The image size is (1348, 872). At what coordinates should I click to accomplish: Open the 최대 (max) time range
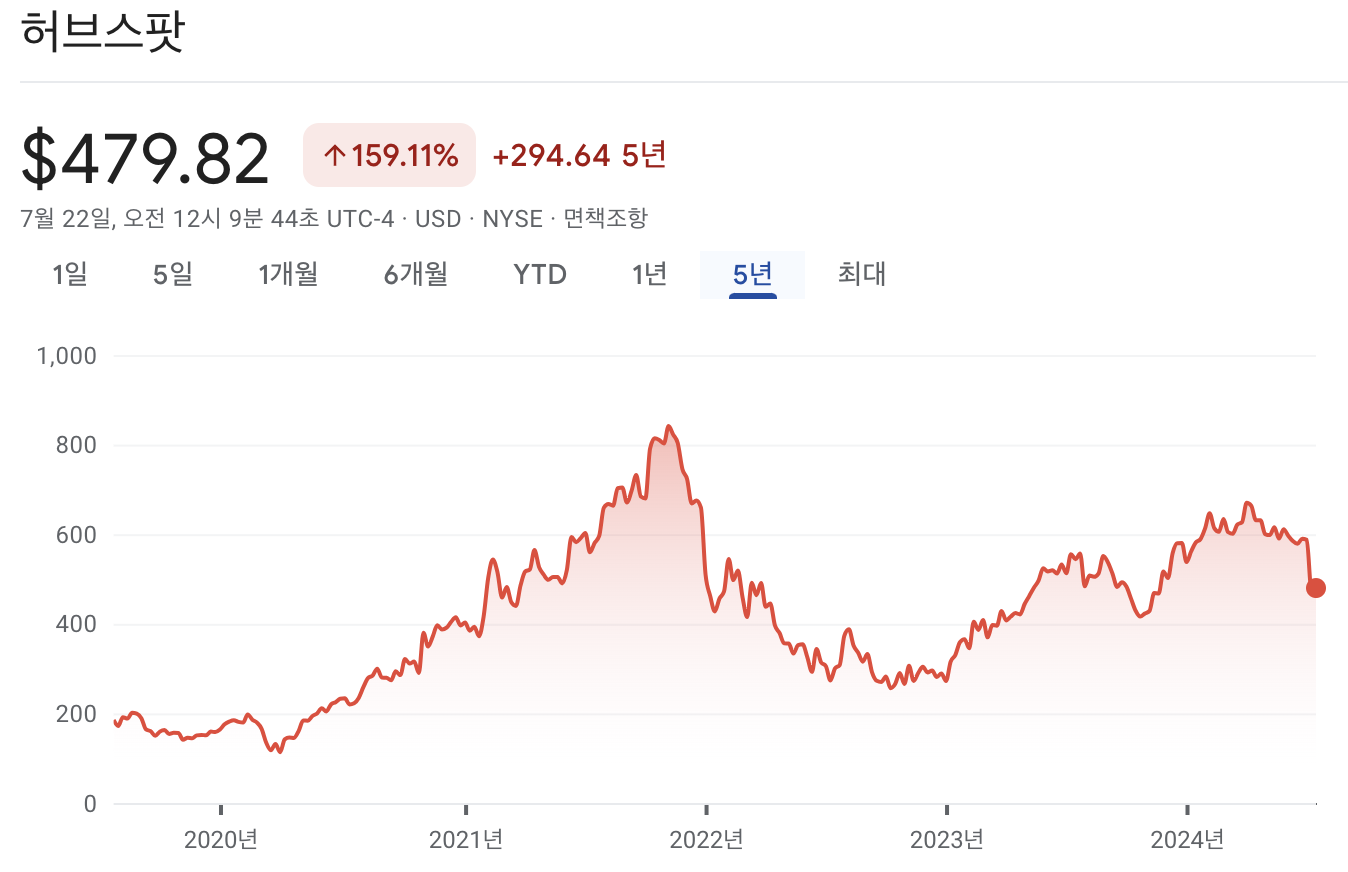point(862,274)
